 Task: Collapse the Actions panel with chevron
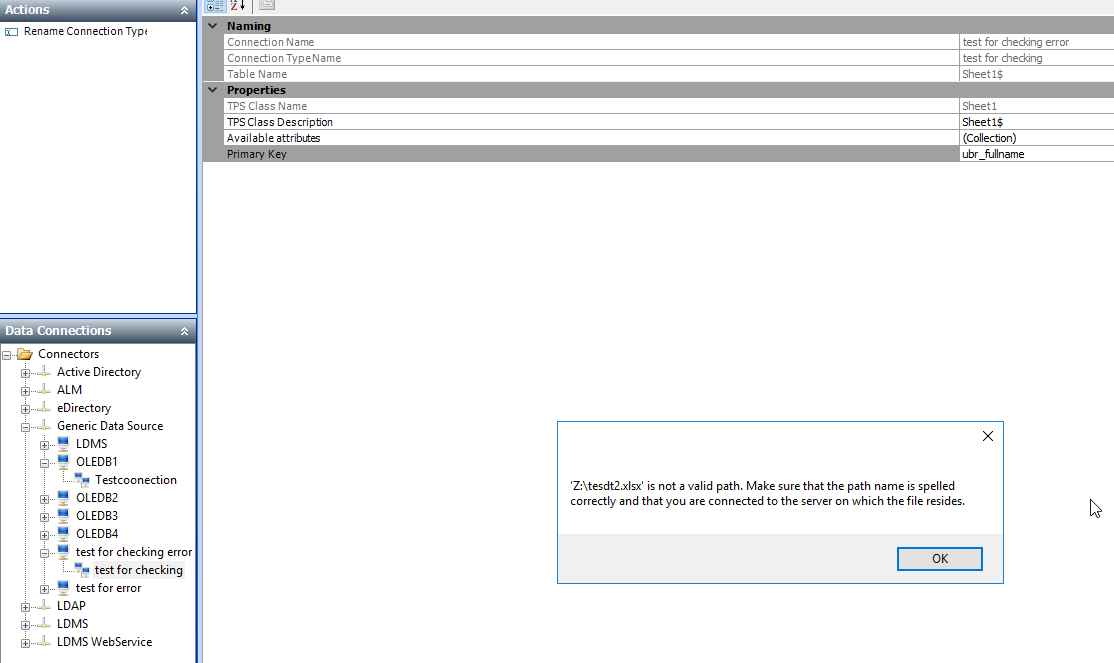184,10
